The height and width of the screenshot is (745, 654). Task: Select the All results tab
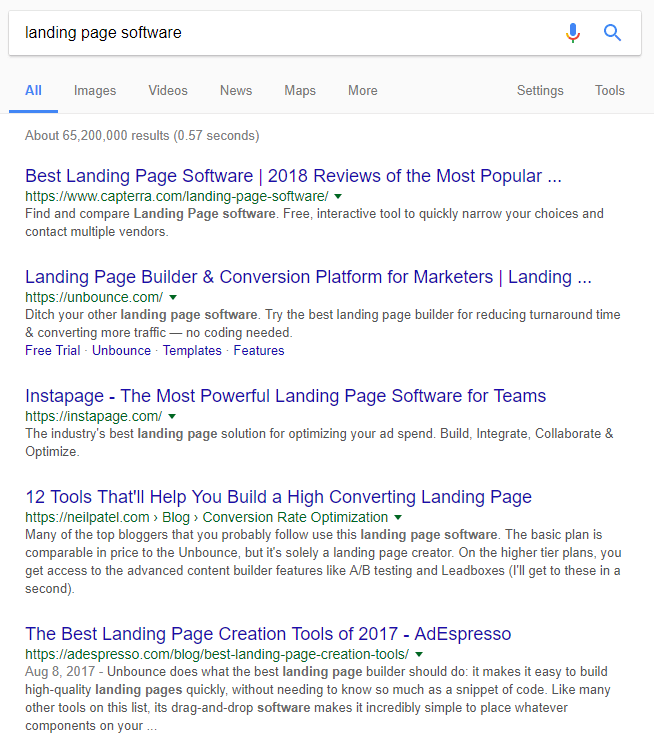click(33, 90)
